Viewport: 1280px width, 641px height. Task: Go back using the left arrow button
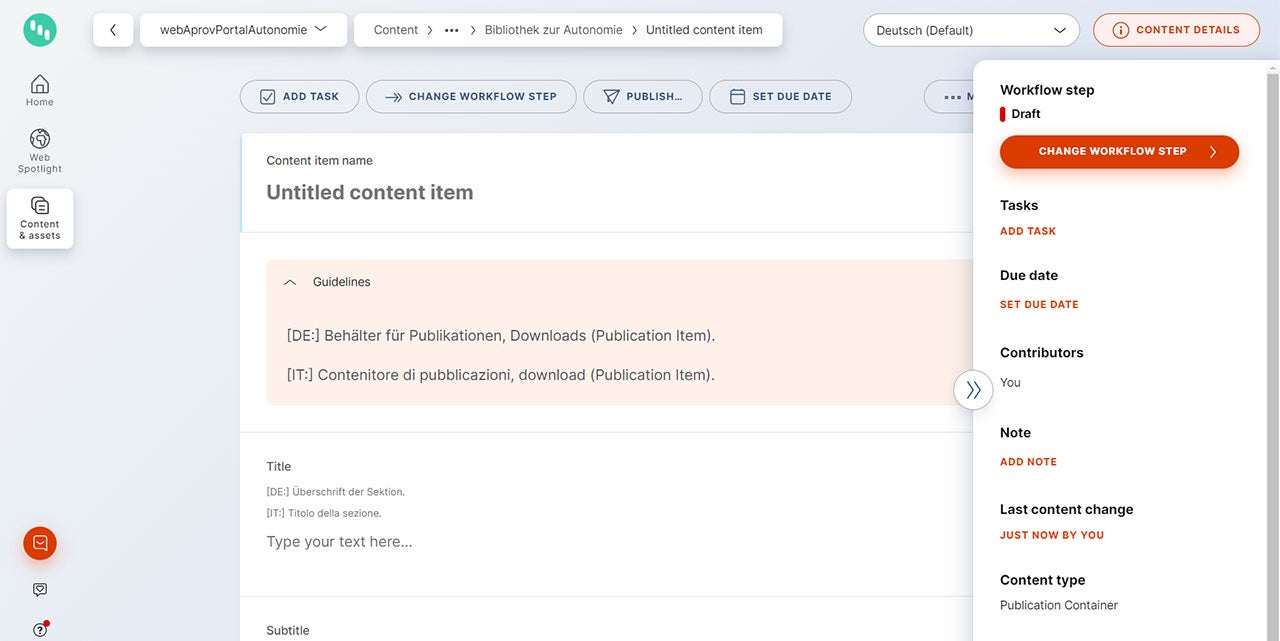[113, 30]
